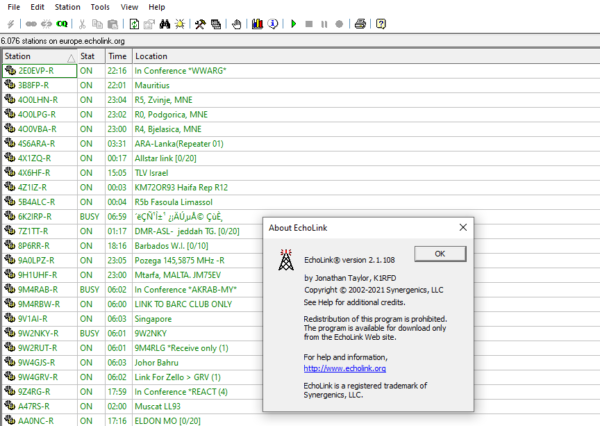Click the Copy toolbar icon
The height and width of the screenshot is (426, 600).
98,24
